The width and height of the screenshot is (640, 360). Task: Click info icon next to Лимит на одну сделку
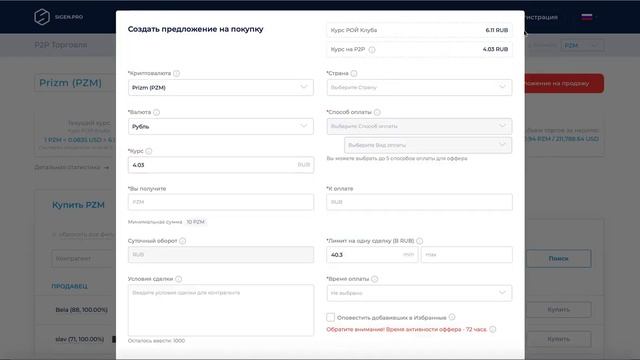420,241
